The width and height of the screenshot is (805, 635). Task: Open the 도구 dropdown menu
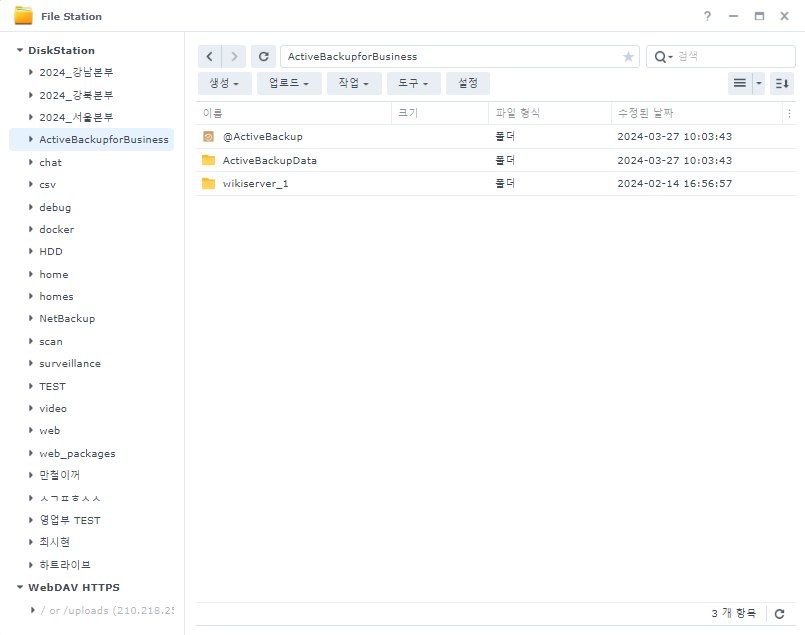(x=413, y=83)
